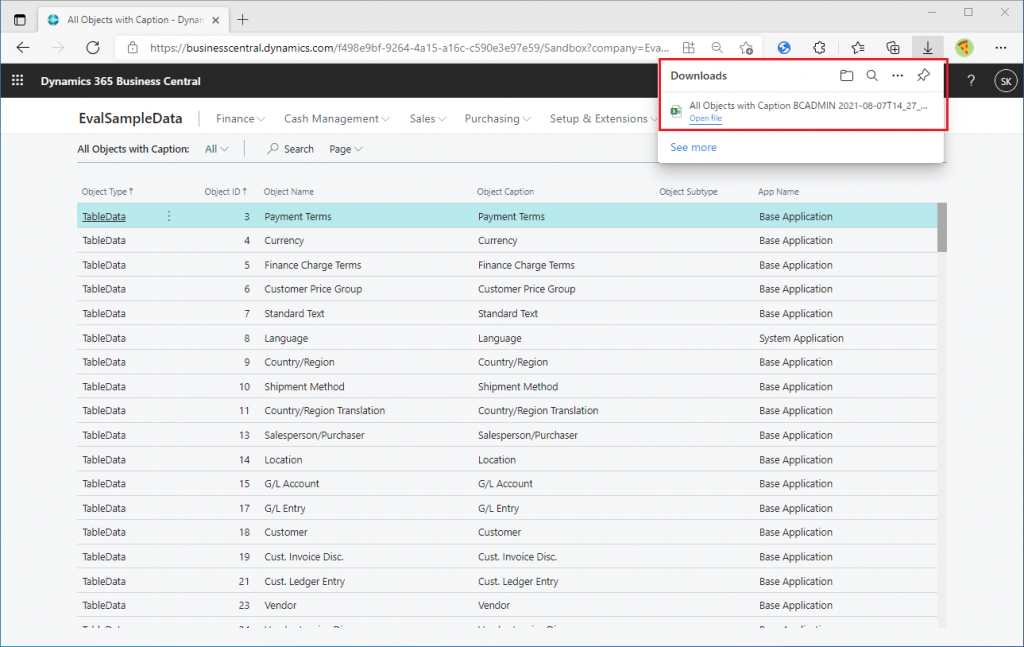Open the Favorites list icon
This screenshot has height=647, width=1024.
[x=857, y=48]
